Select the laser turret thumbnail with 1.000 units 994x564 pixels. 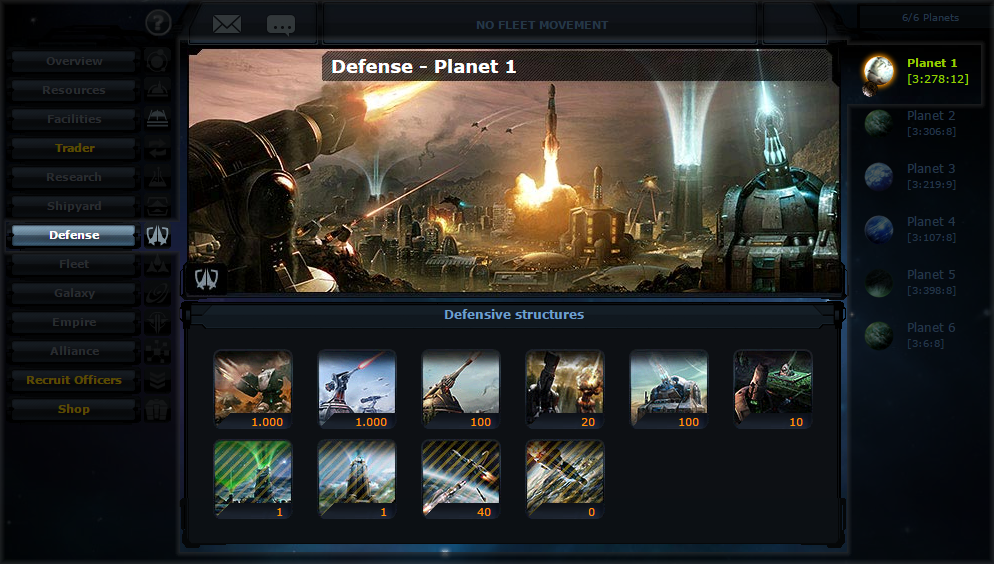(x=357, y=389)
